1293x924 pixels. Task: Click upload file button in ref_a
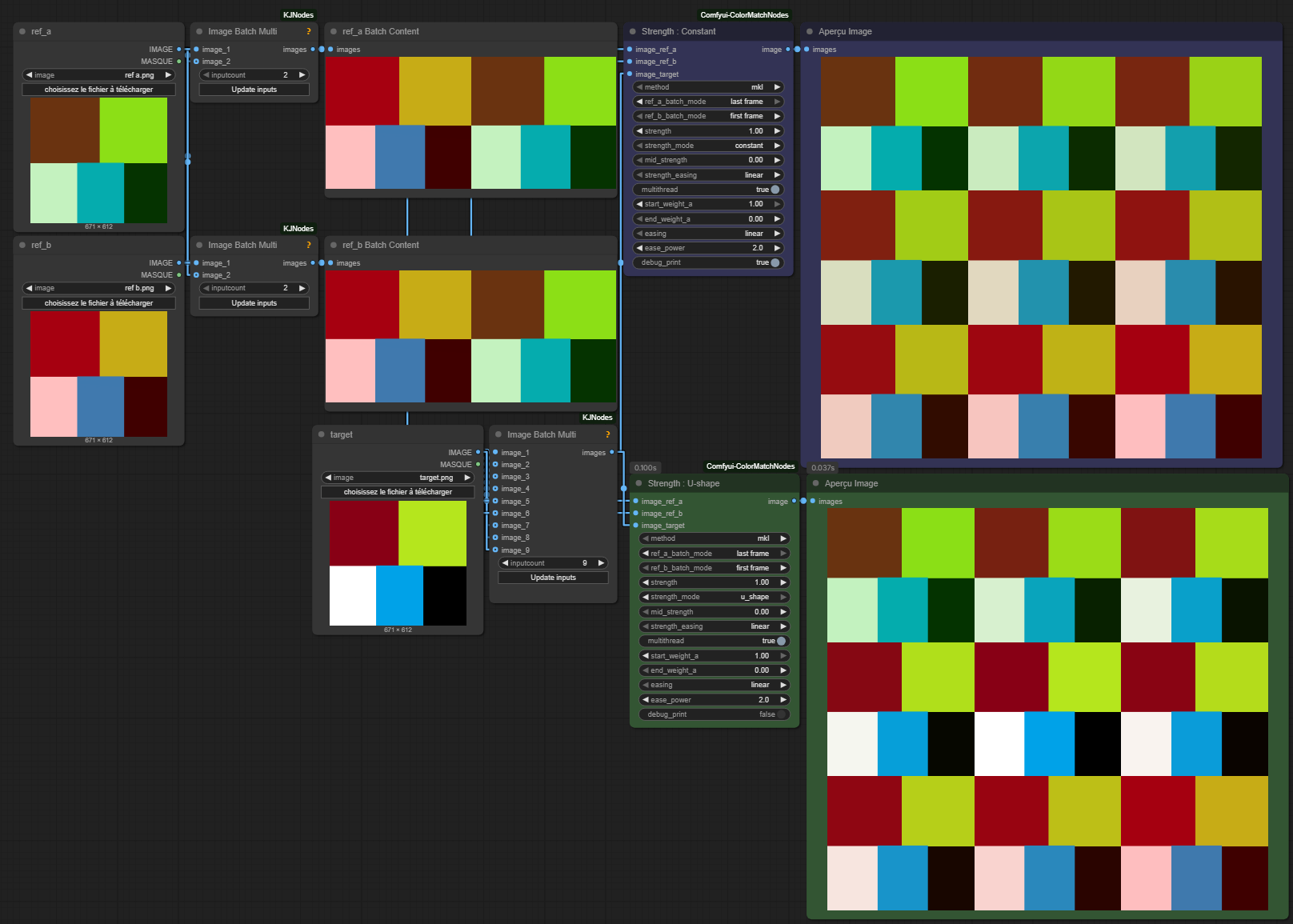(99, 90)
